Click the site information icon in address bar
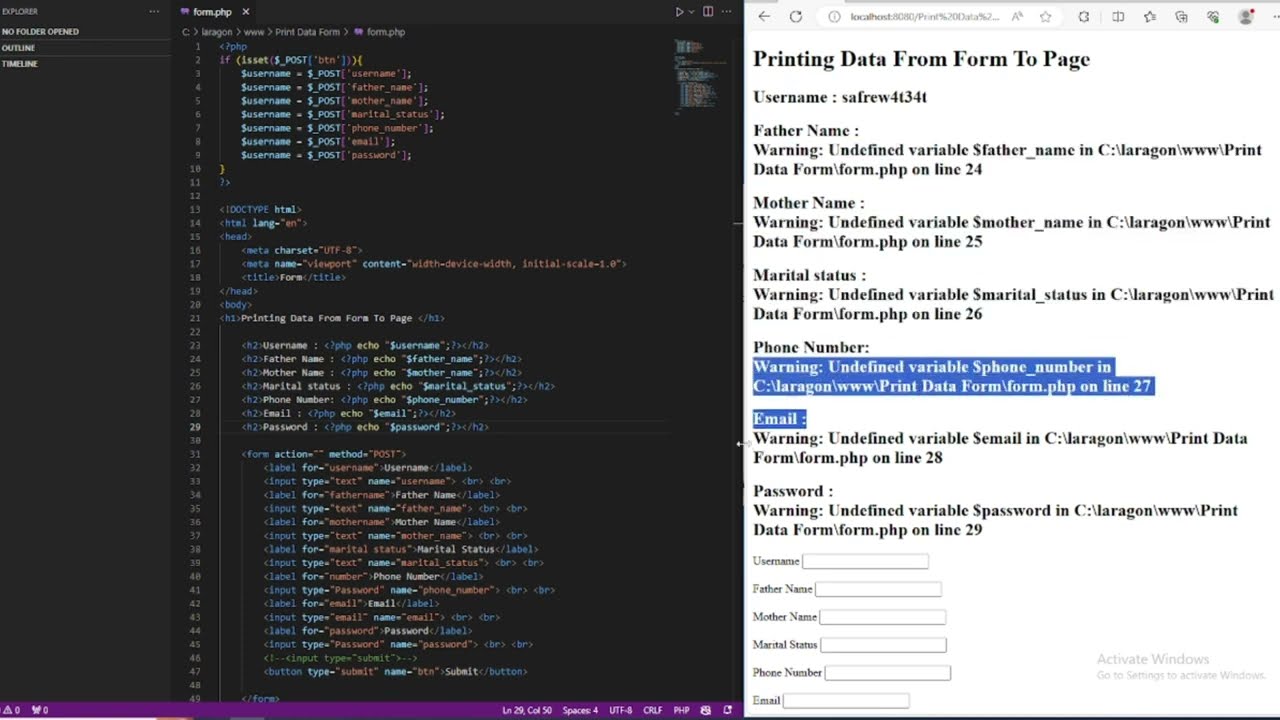This screenshot has width=1280, height=720. (x=833, y=16)
